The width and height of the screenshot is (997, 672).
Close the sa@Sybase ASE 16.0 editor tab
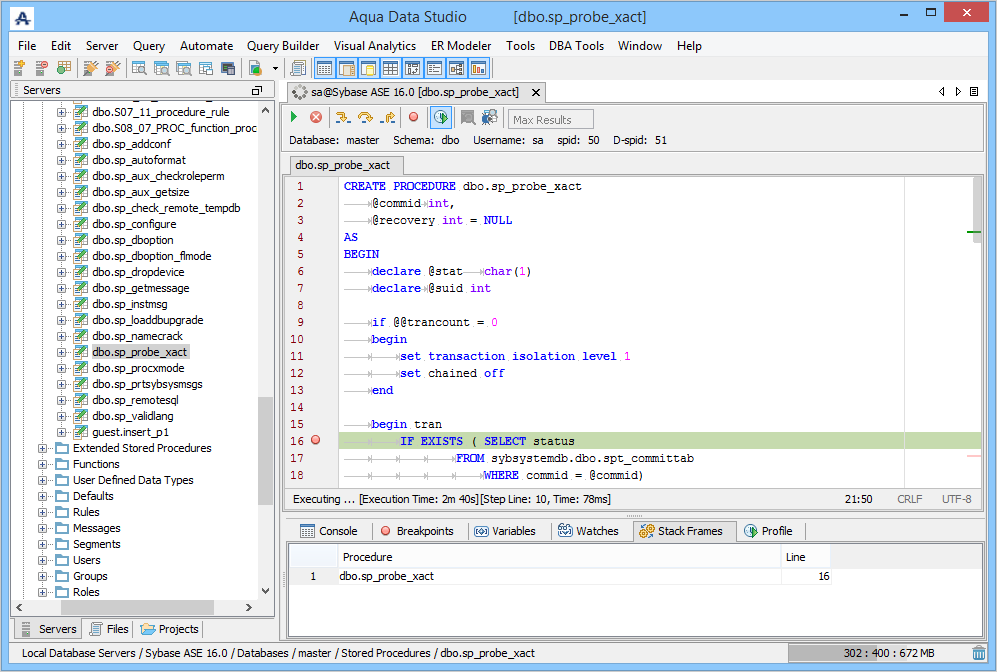tap(536, 92)
